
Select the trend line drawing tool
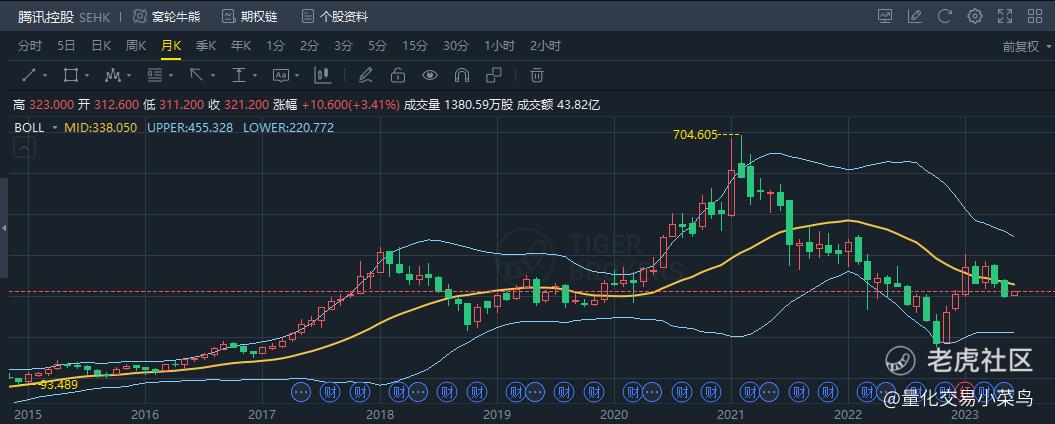tap(28, 75)
